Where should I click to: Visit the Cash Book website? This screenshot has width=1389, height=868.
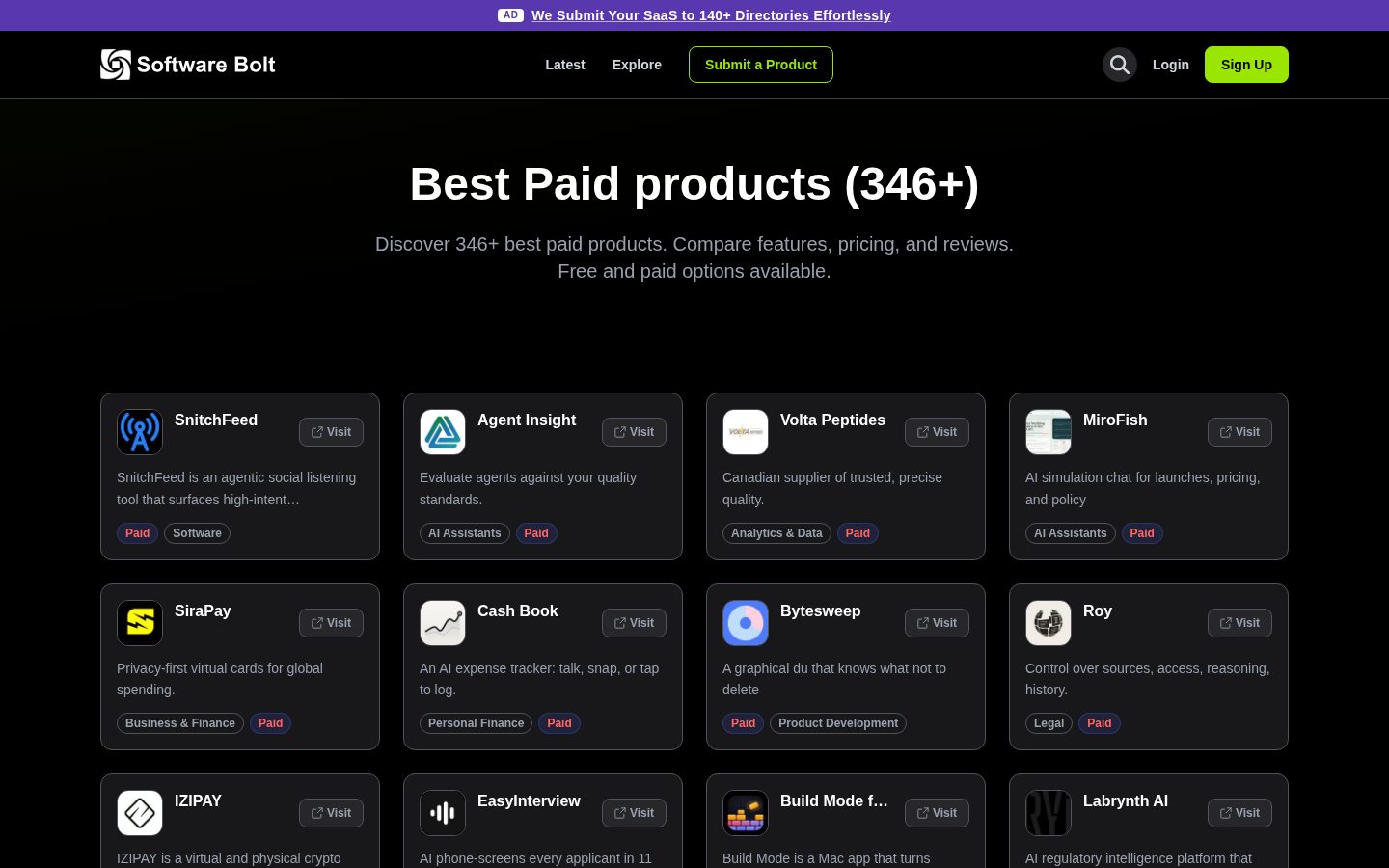pyautogui.click(x=634, y=623)
